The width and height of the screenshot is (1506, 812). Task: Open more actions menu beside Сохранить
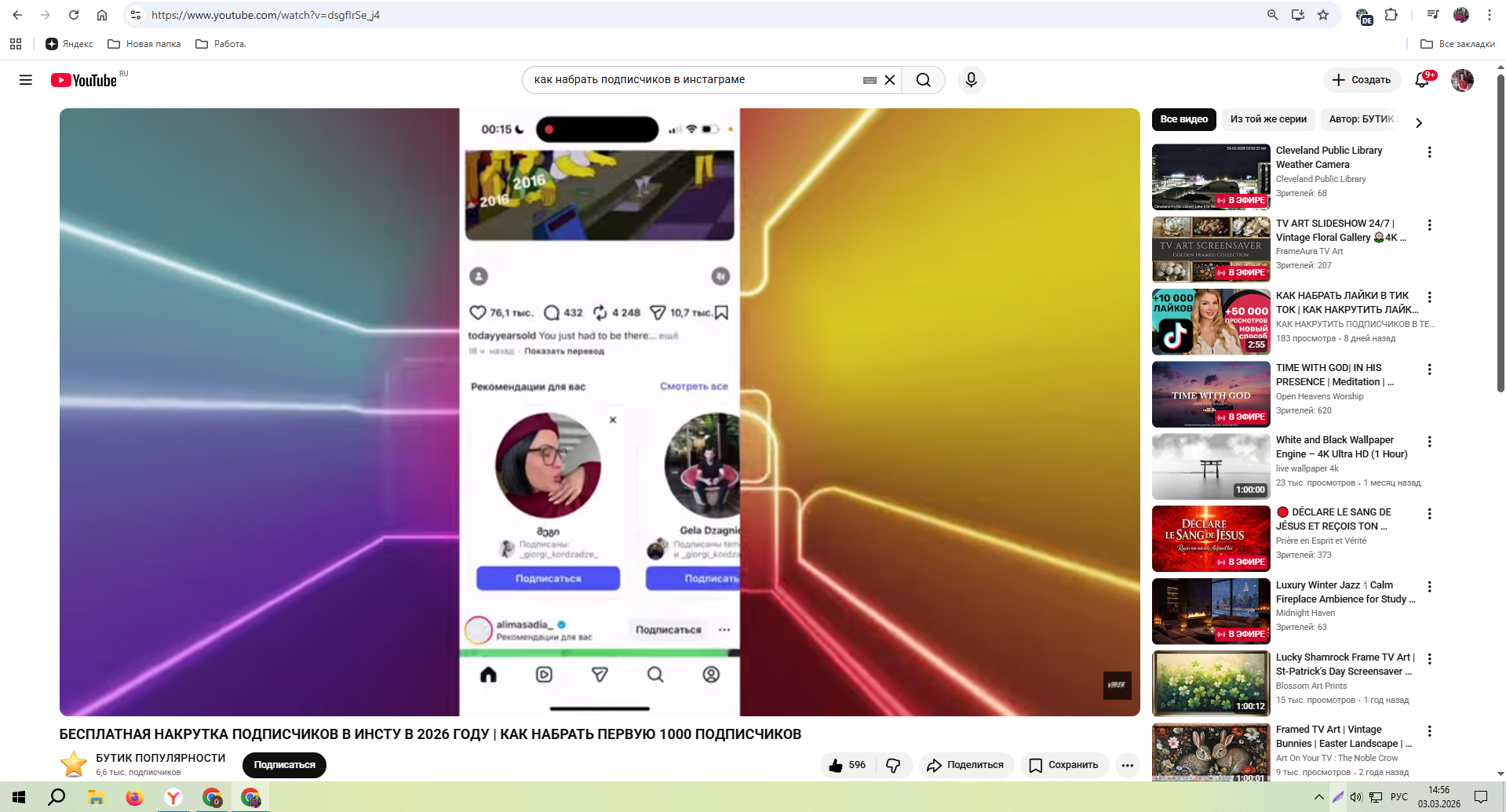tap(1128, 765)
